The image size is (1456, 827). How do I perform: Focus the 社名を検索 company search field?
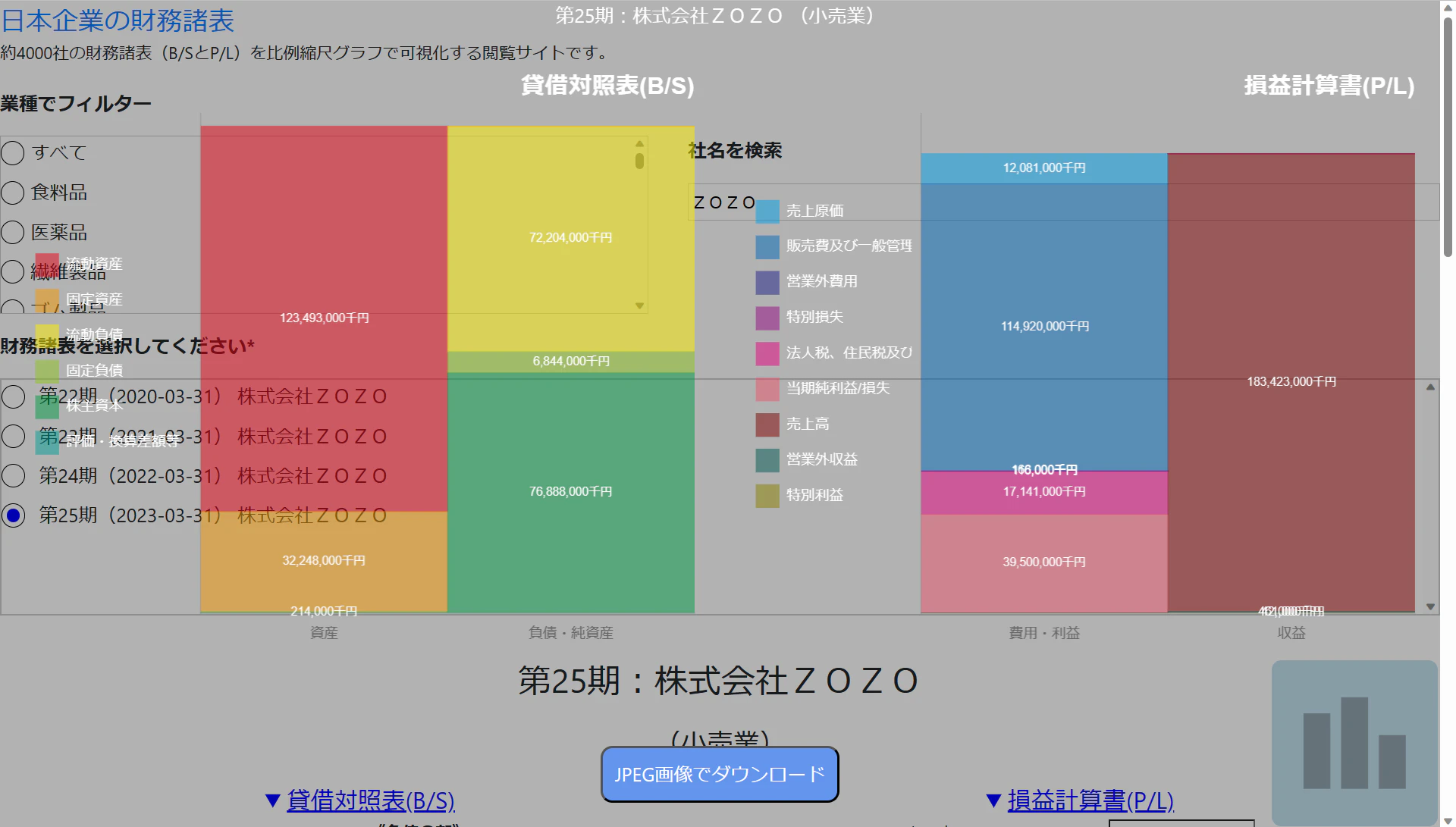pos(1063,202)
